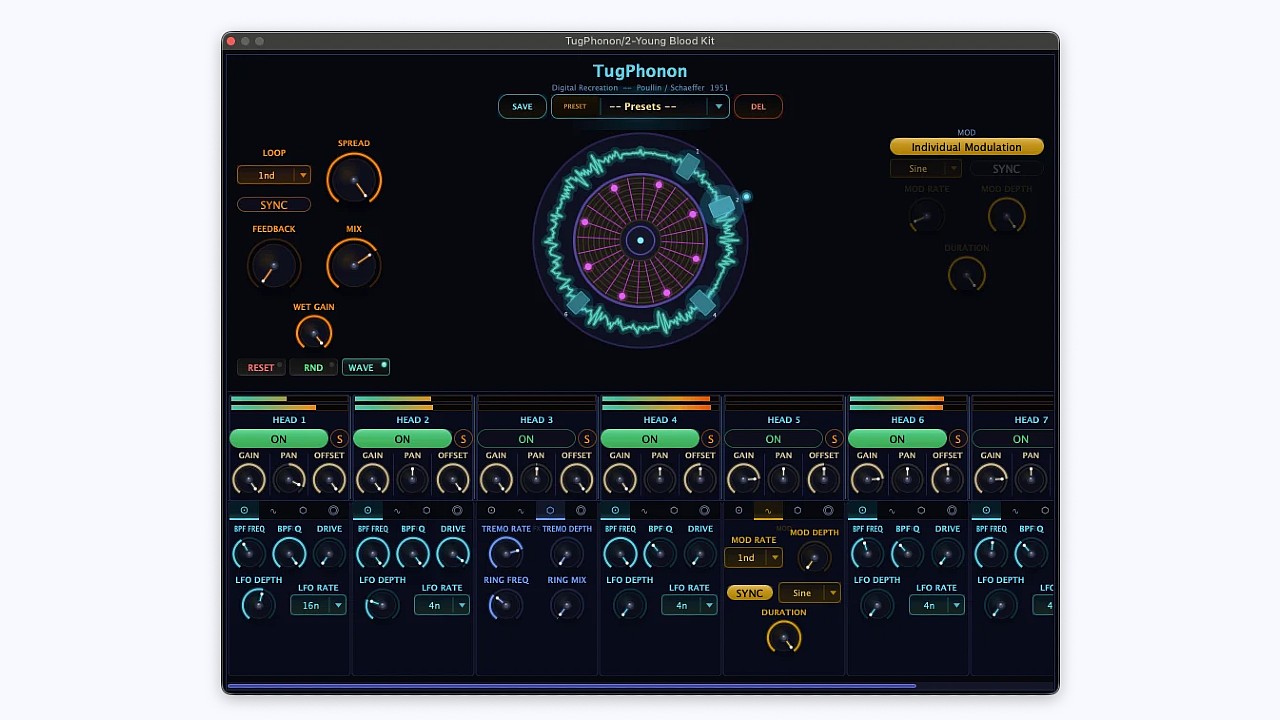Toggle the WAVE display button
Screen dimensions: 1280x720
point(365,367)
